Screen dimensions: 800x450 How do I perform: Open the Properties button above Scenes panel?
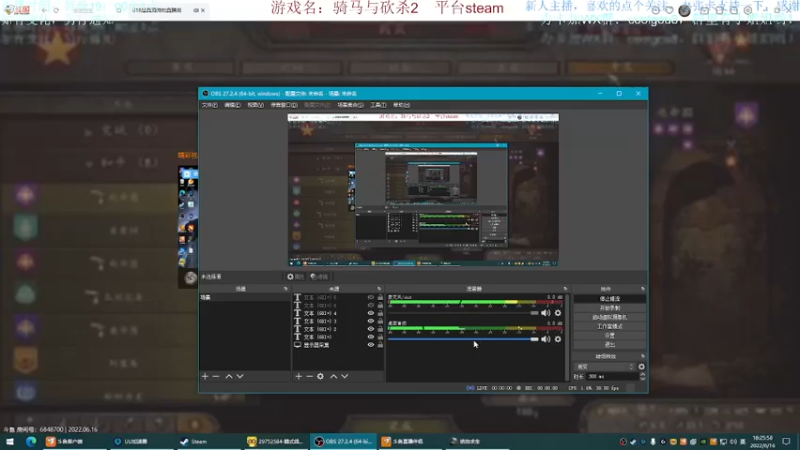tap(295, 277)
